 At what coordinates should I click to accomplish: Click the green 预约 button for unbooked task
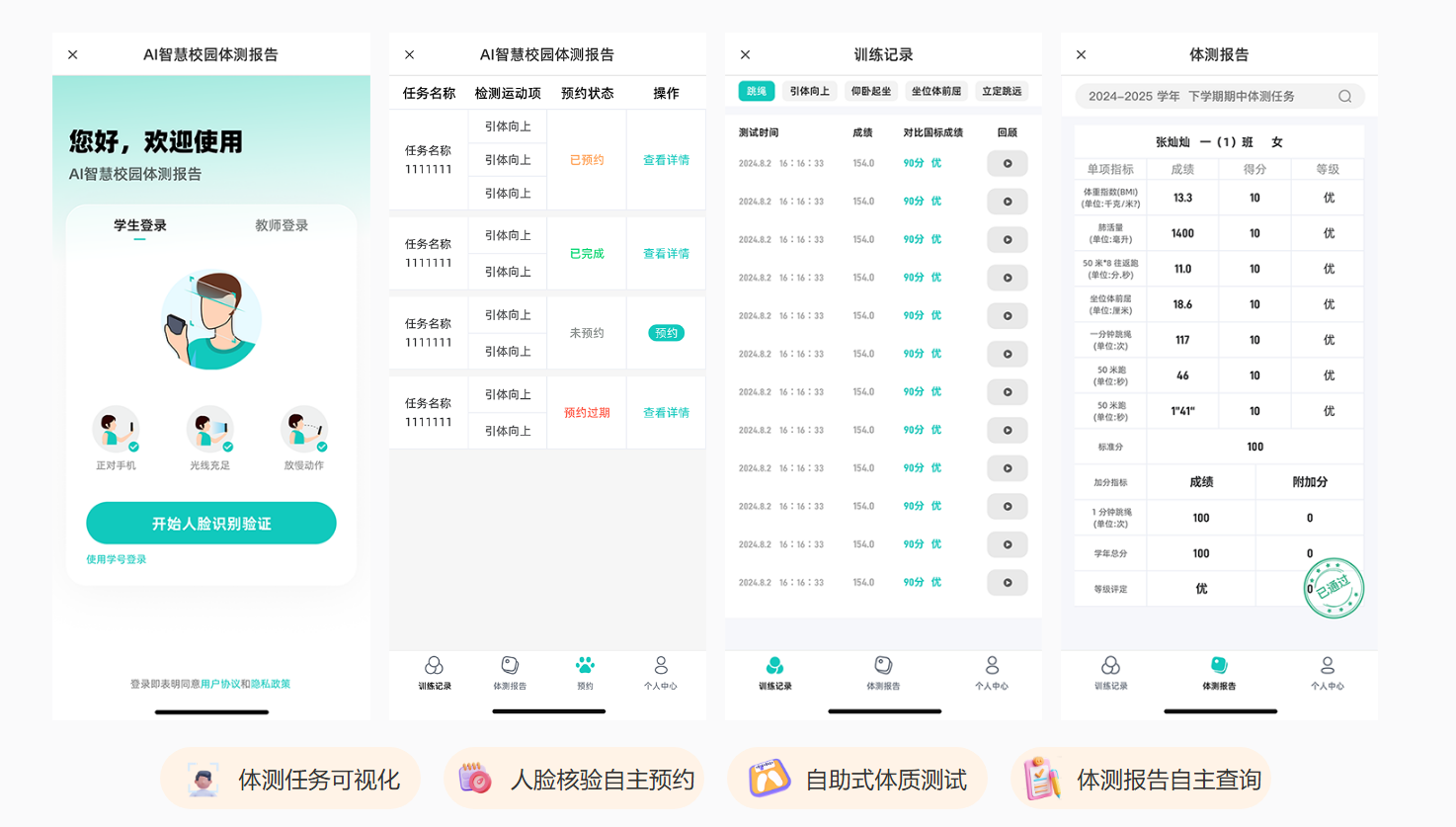pyautogui.click(x=666, y=333)
